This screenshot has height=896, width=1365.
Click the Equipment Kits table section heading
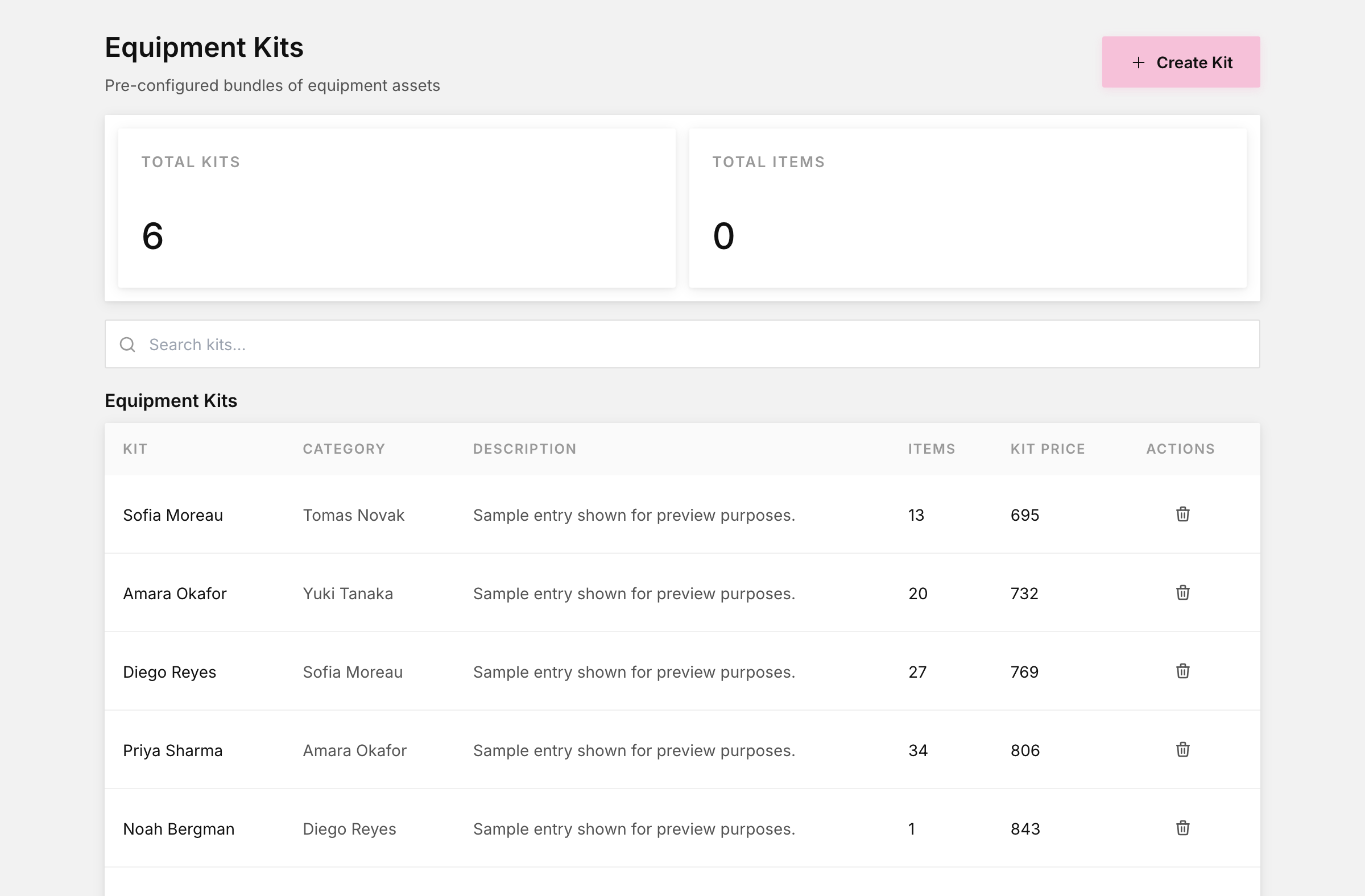click(x=171, y=400)
